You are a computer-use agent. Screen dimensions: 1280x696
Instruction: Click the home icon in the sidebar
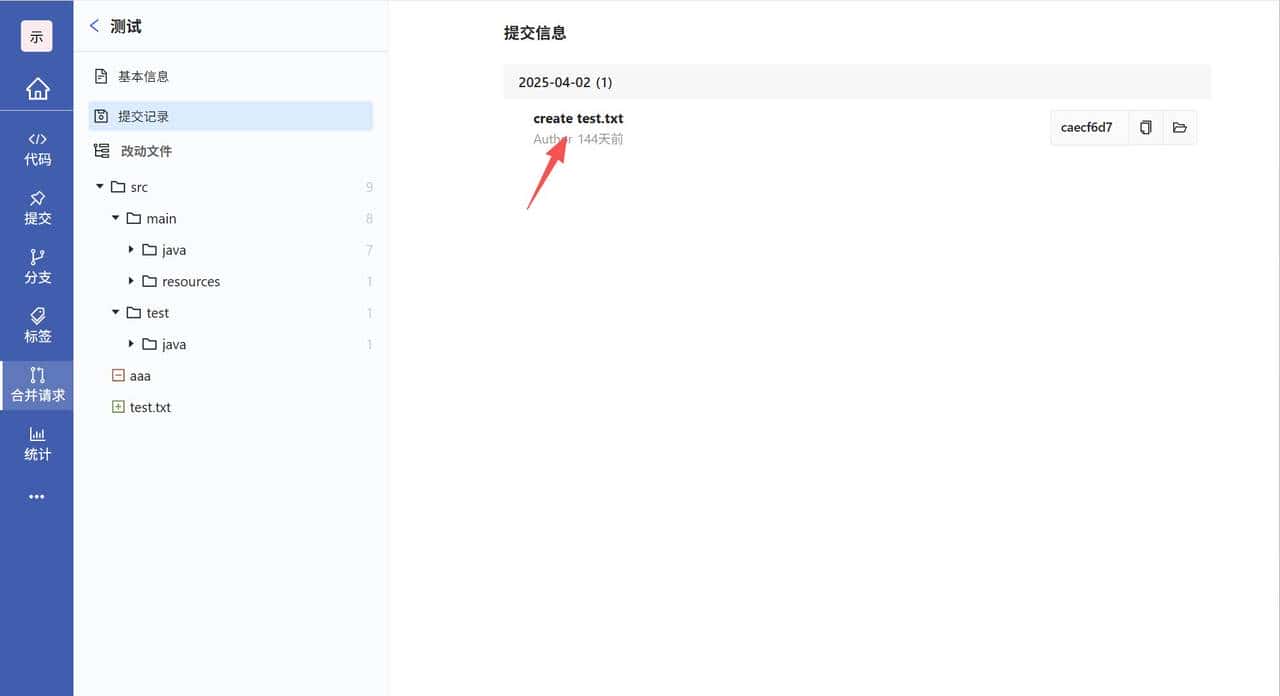pyautogui.click(x=37, y=88)
